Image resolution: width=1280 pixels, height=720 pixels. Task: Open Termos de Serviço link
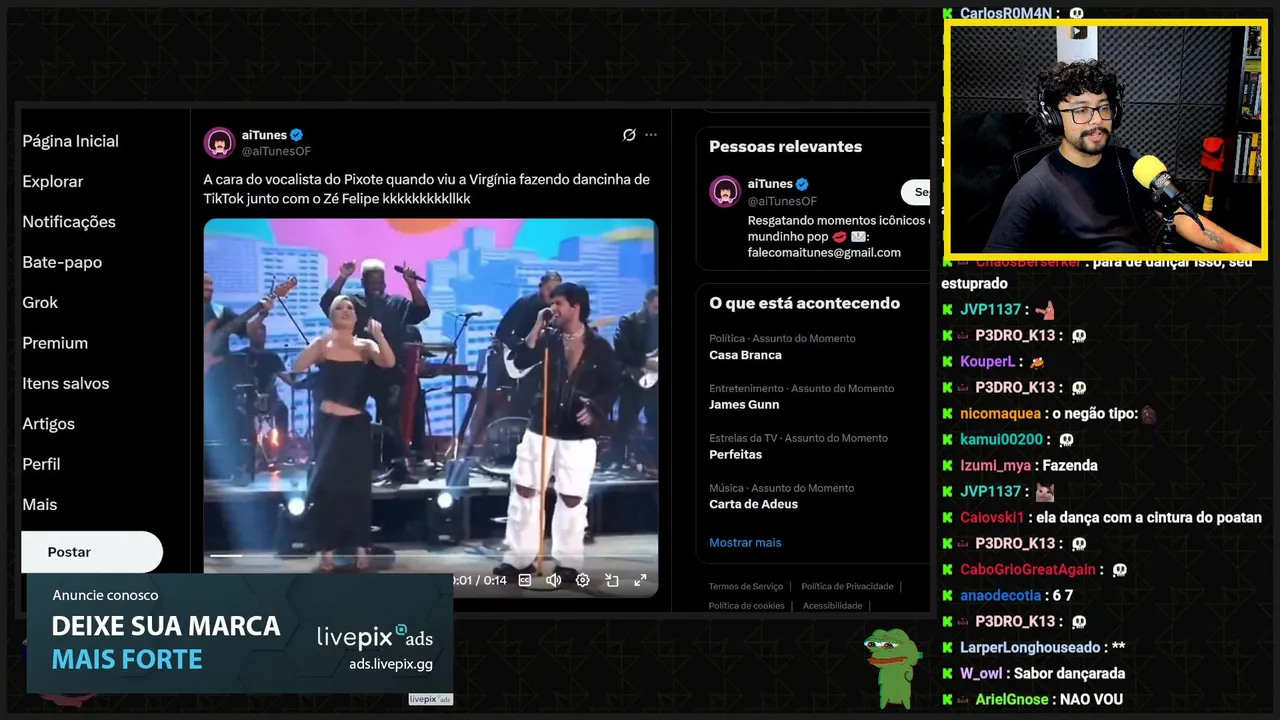(x=746, y=586)
